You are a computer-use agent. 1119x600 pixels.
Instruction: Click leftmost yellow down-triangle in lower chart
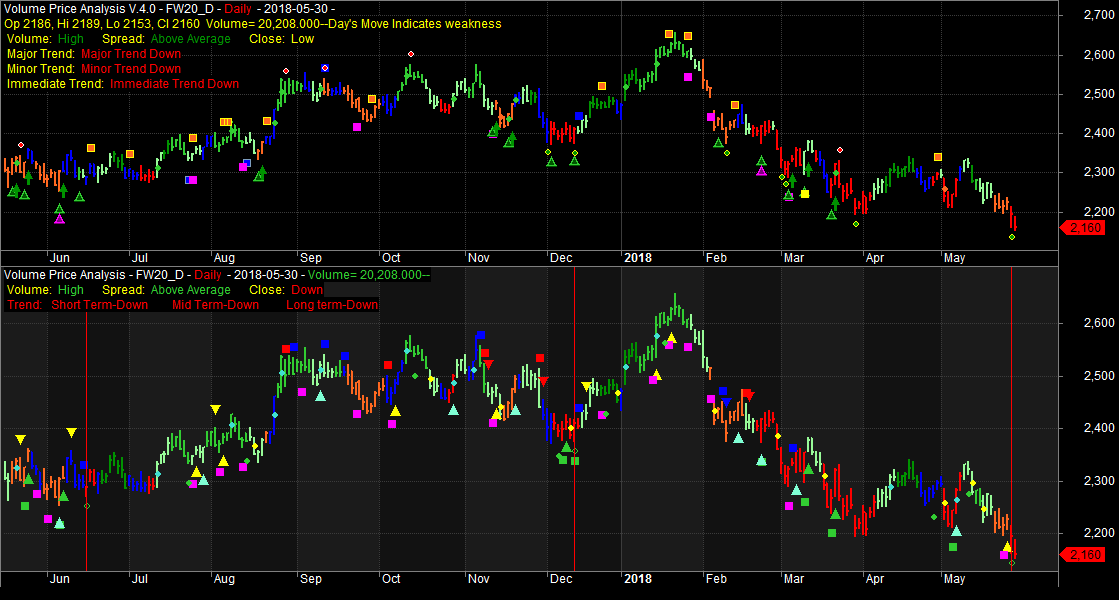[20, 440]
